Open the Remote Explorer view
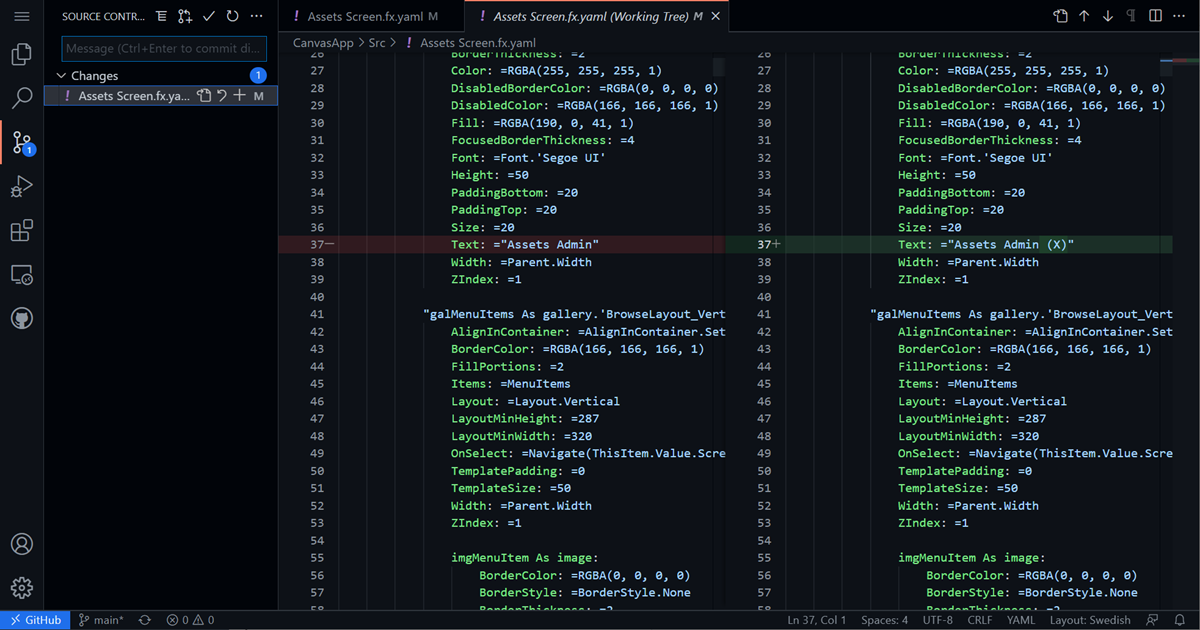The image size is (1200, 630). coord(22,275)
